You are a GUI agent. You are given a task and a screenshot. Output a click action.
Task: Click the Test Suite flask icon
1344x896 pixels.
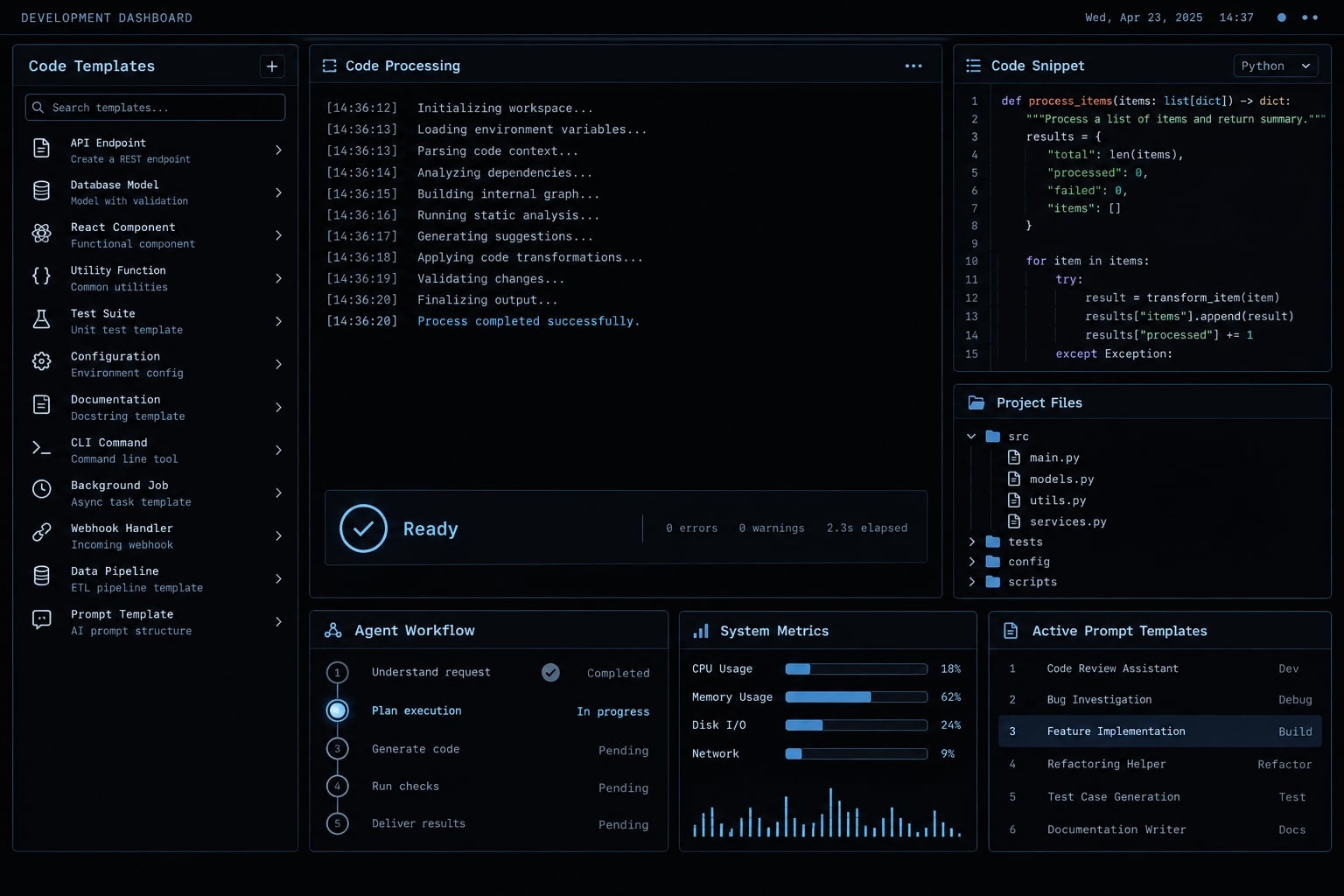[x=41, y=319]
